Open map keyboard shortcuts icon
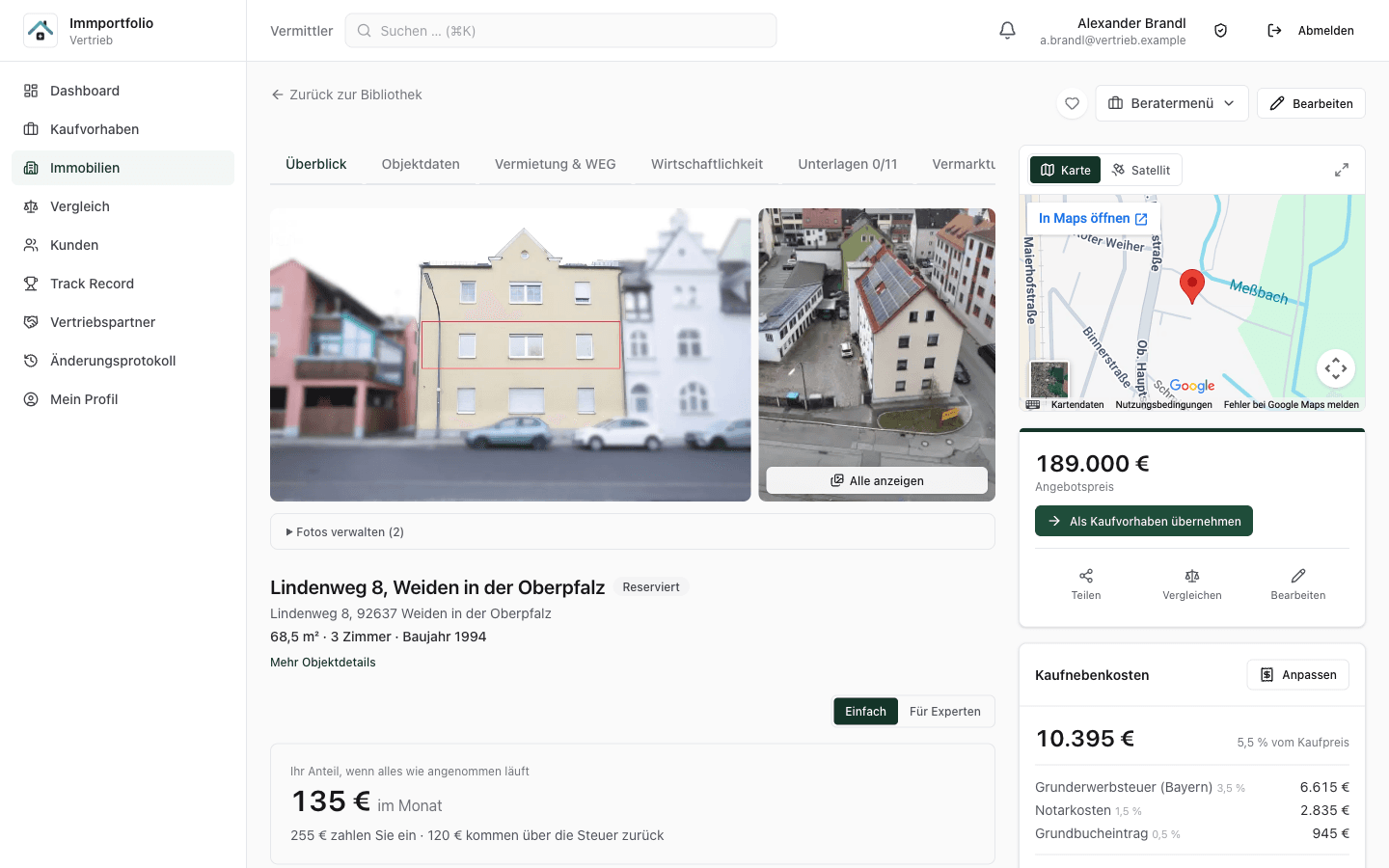The width and height of the screenshot is (1389, 868). click(x=1033, y=405)
